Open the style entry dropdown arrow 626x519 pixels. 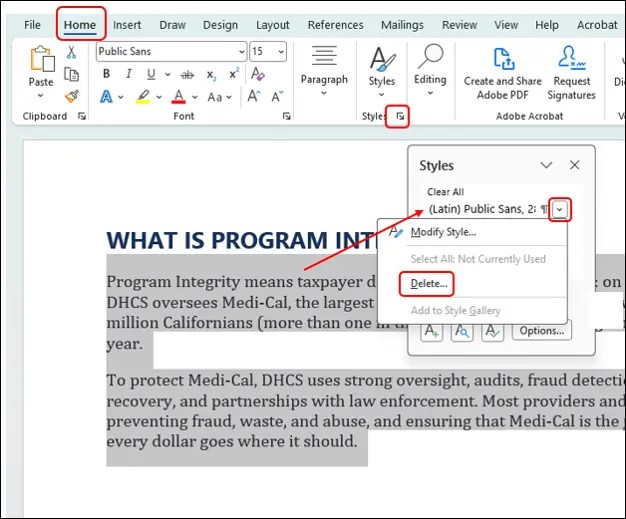(560, 209)
